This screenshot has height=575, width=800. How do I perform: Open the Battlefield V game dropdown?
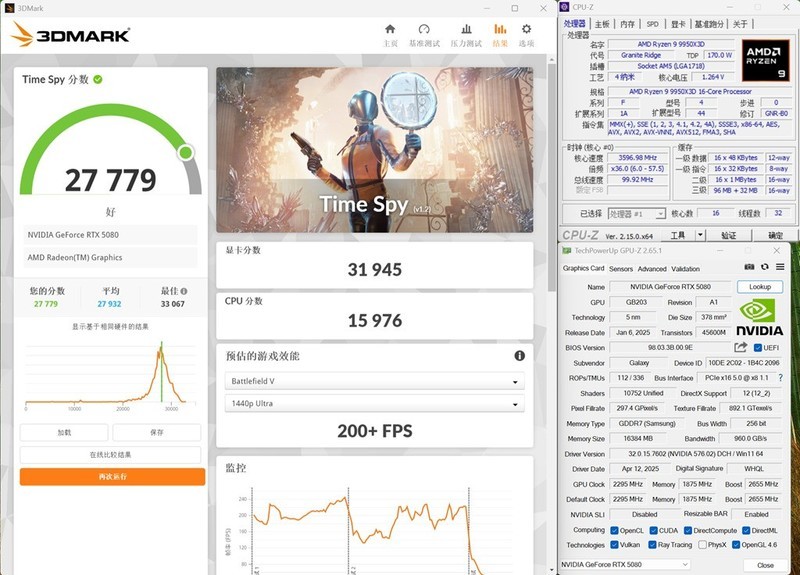[x=374, y=381]
